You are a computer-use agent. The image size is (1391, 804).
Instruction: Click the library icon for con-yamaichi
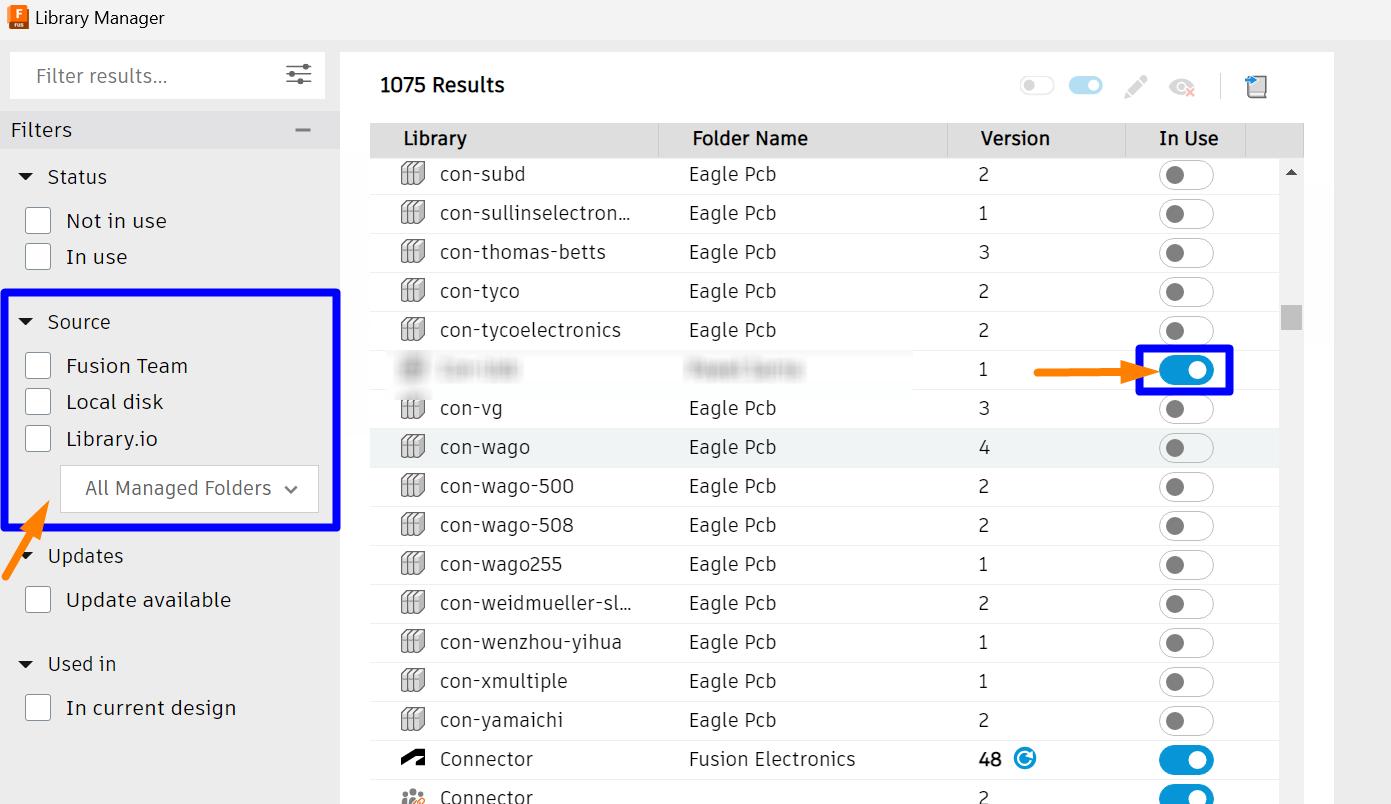tap(412, 720)
